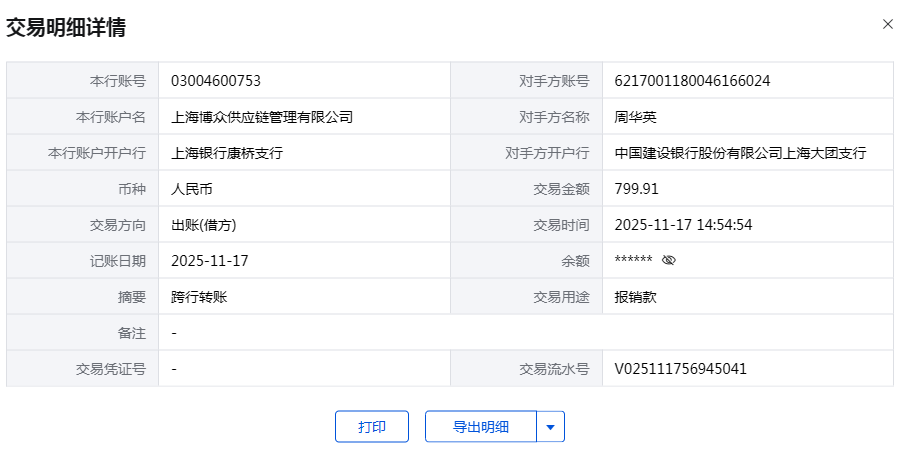The width and height of the screenshot is (900, 459).
Task: Select counterparty account 6217001180046166024
Action: (x=692, y=81)
